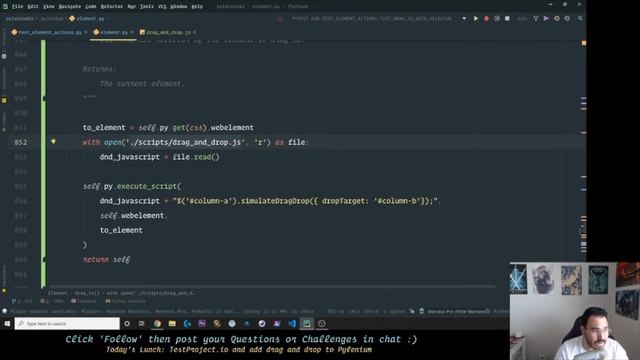This screenshot has width=640, height=360.
Task: Click the Windows Start button
Action: (7, 324)
